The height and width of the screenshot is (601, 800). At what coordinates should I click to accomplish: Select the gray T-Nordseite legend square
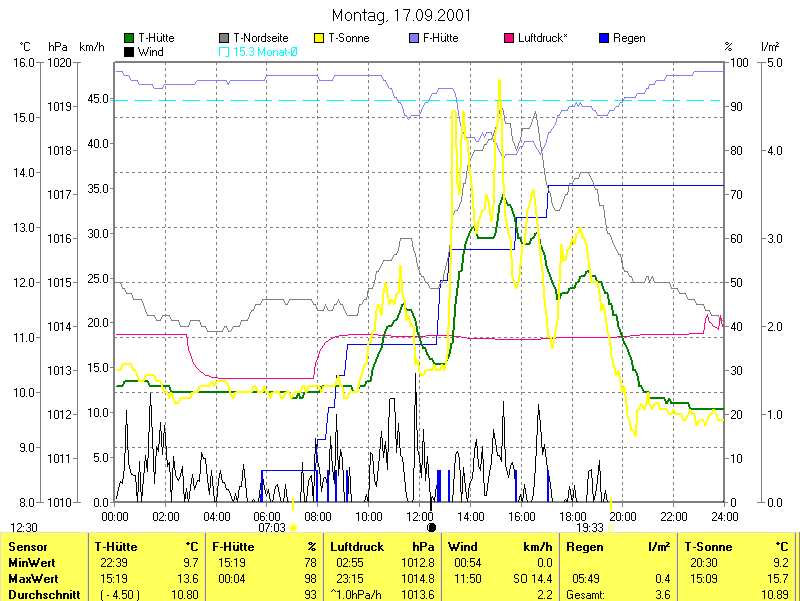point(224,38)
